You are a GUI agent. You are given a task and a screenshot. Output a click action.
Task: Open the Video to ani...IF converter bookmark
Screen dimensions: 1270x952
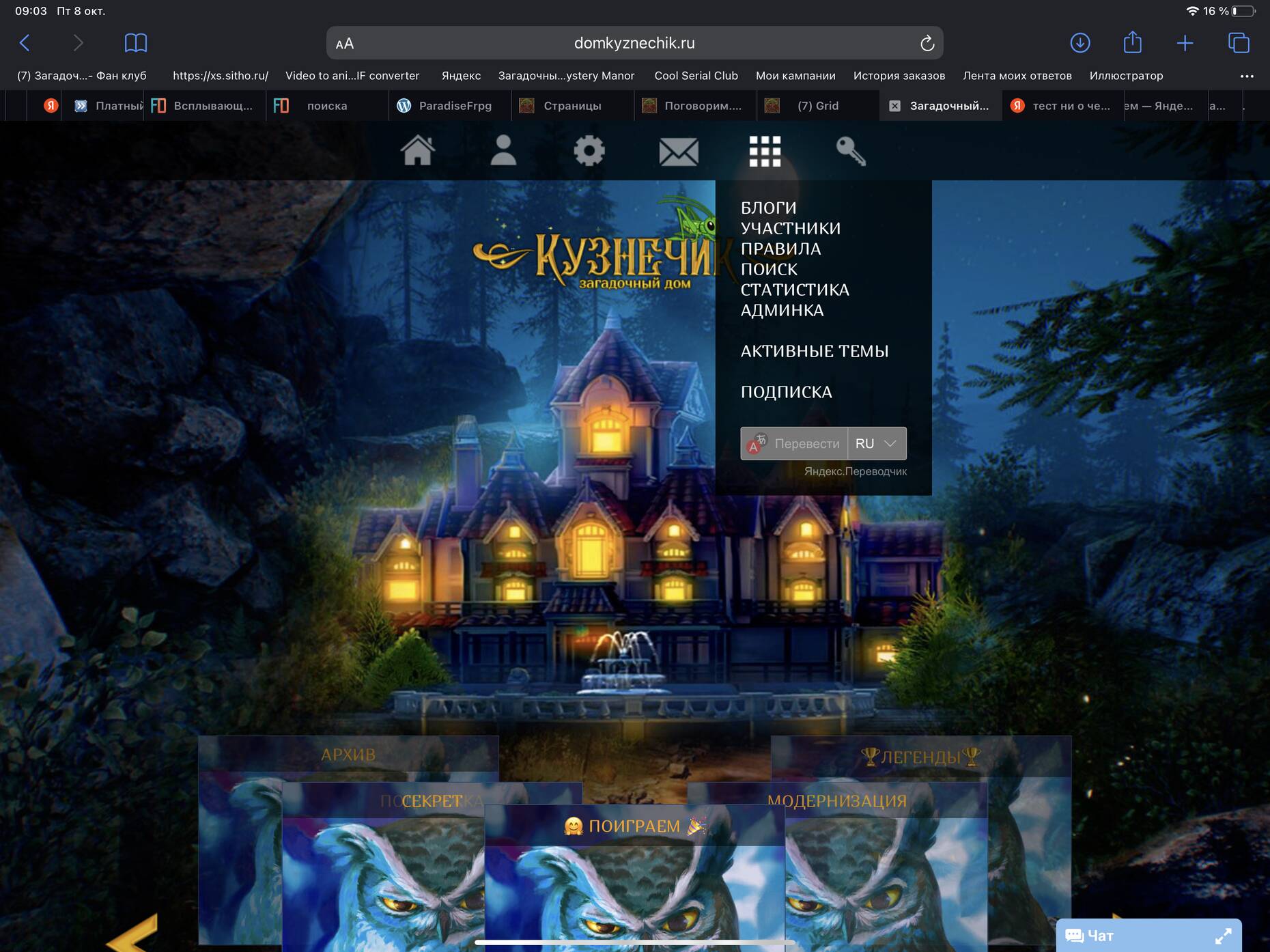(x=352, y=76)
